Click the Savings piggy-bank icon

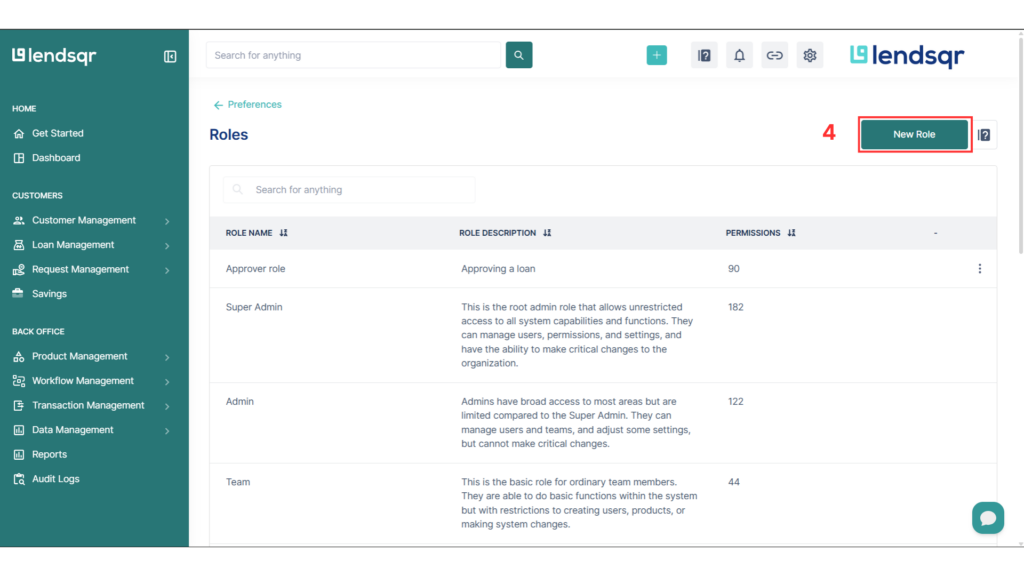(x=20, y=293)
